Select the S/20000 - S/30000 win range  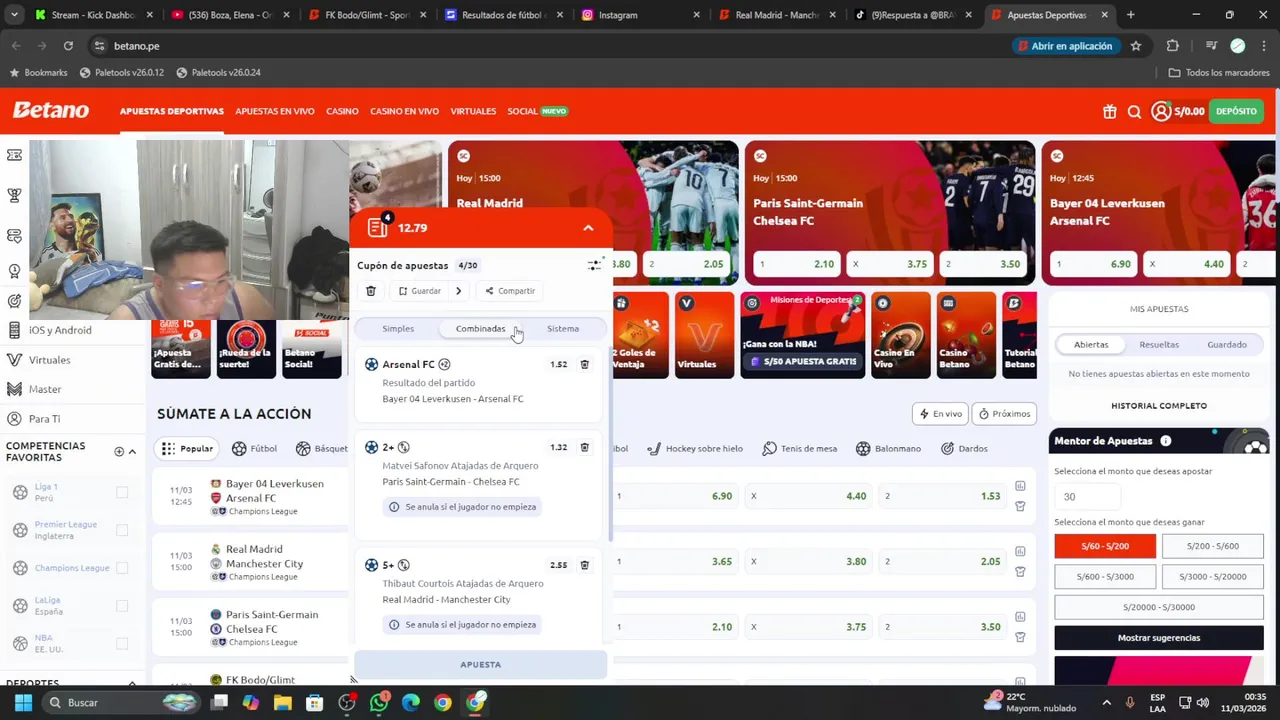click(x=1159, y=607)
